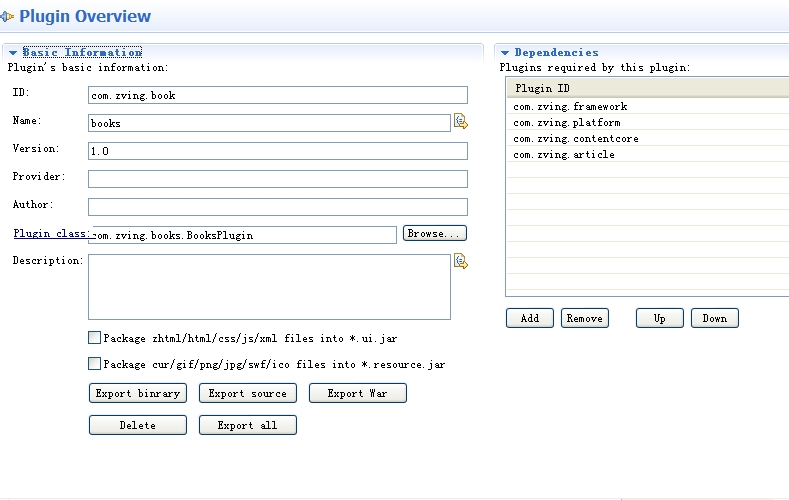
Task: Collapse the Basic Information section
Action: pos(13,53)
